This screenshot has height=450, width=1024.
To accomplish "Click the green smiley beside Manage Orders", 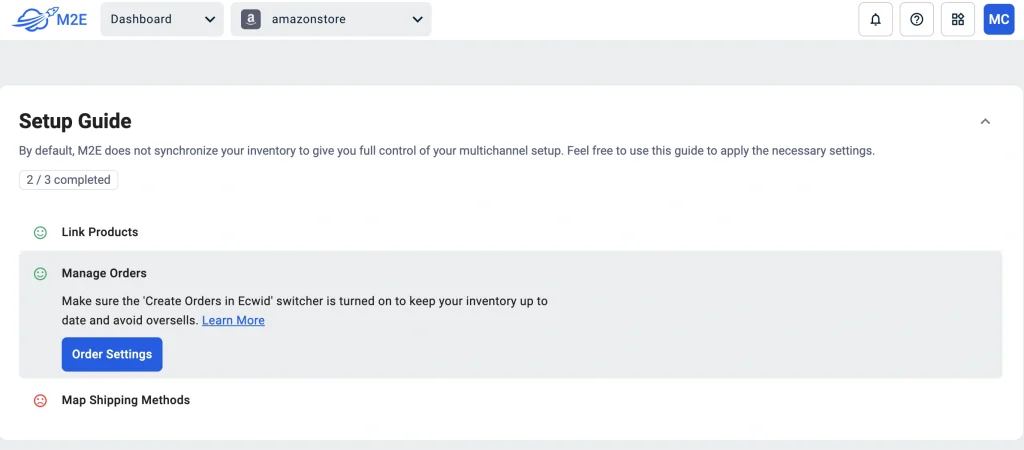I will [x=41, y=273].
